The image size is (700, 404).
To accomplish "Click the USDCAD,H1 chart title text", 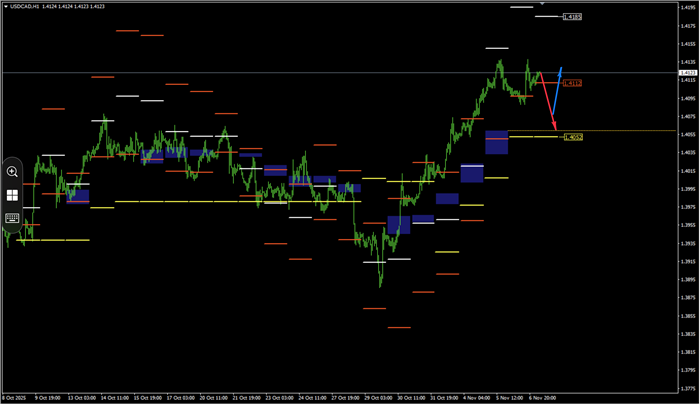I will (x=28, y=6).
